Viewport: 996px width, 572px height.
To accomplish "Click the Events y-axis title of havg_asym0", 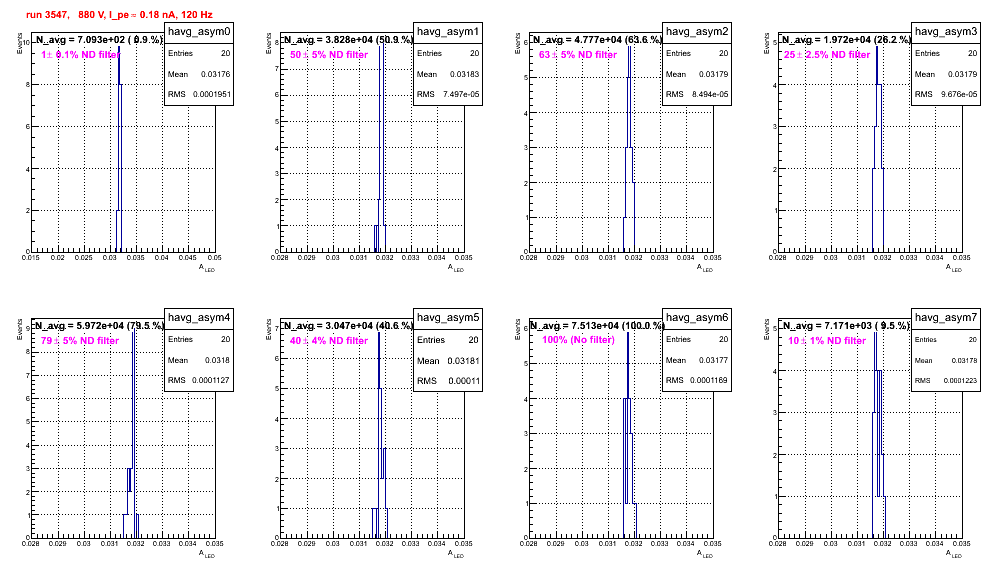I will 20,43.
